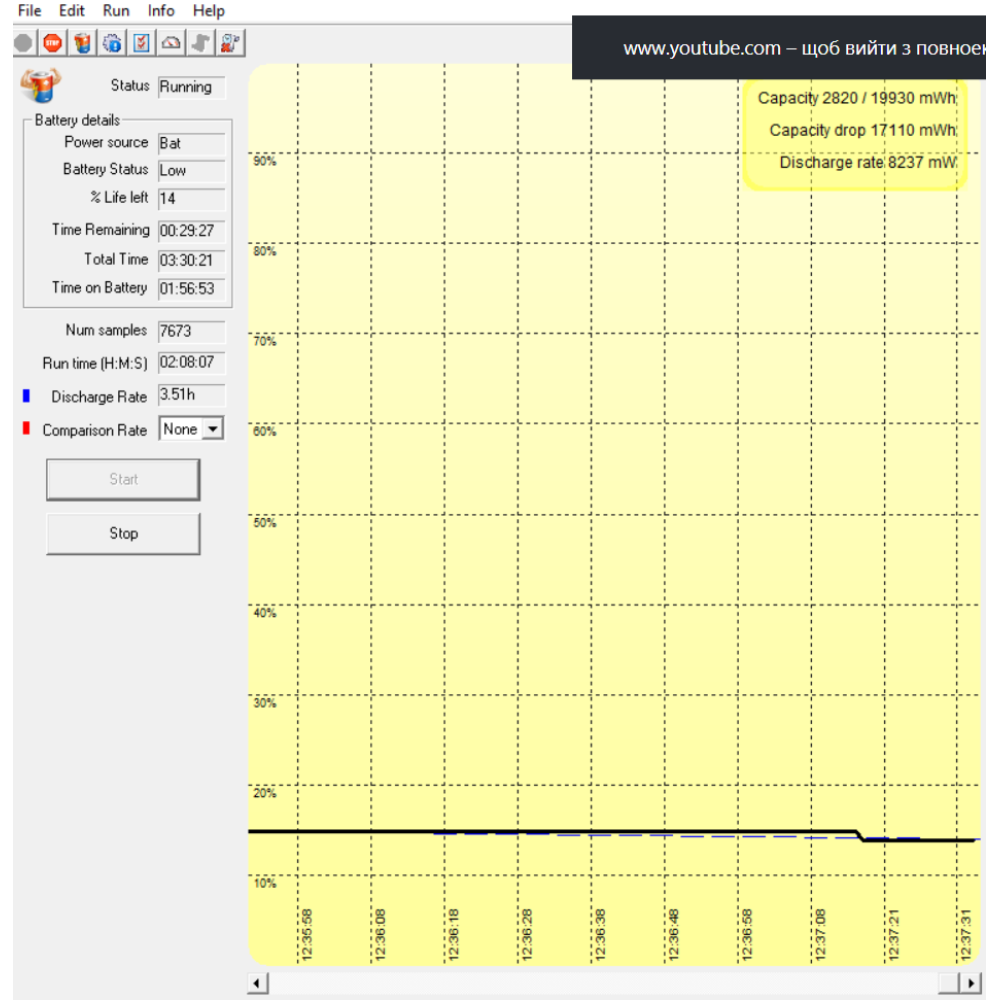Click the red stop sign toolbar icon

click(52, 43)
